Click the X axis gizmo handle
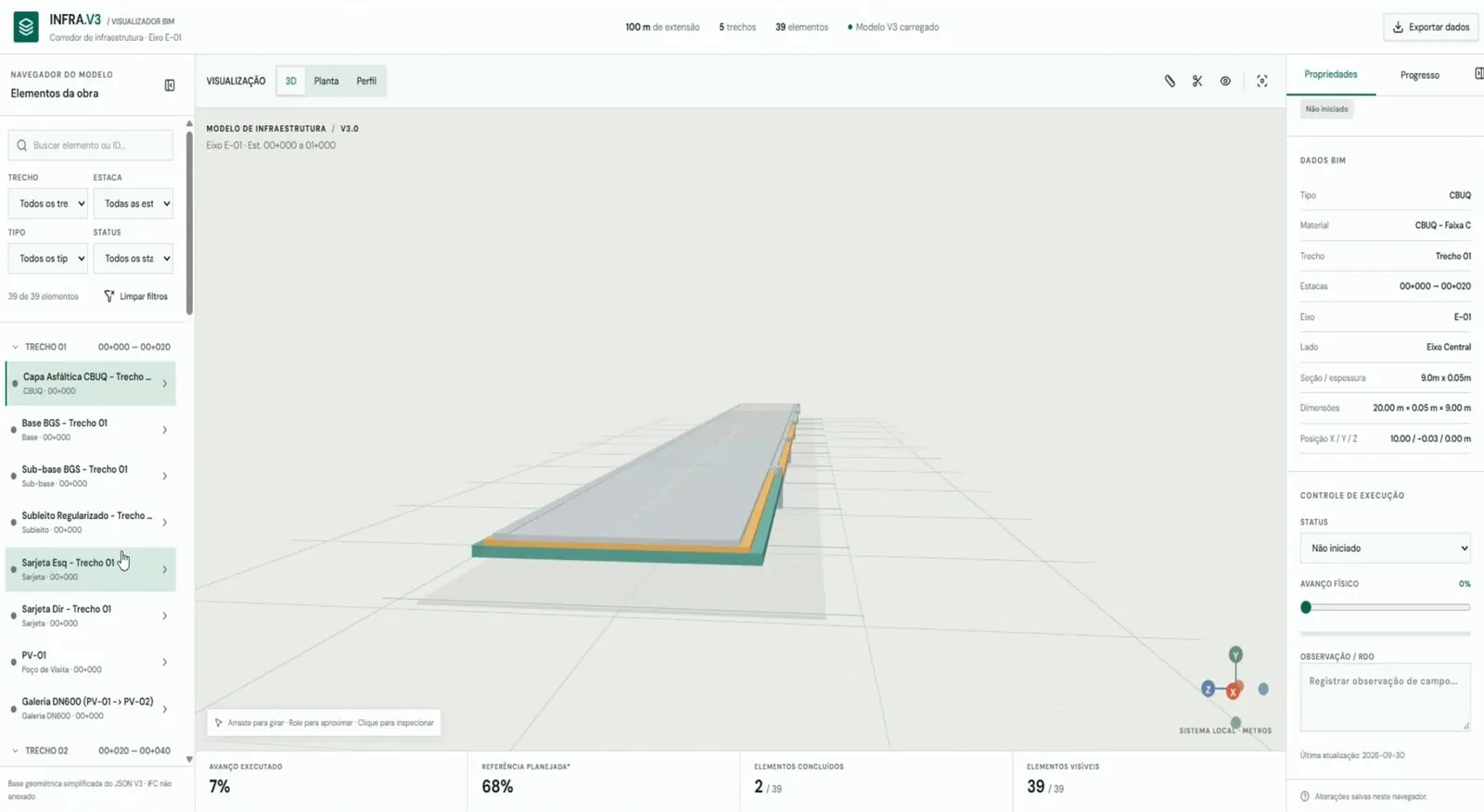The image size is (1484, 812). [1233, 691]
